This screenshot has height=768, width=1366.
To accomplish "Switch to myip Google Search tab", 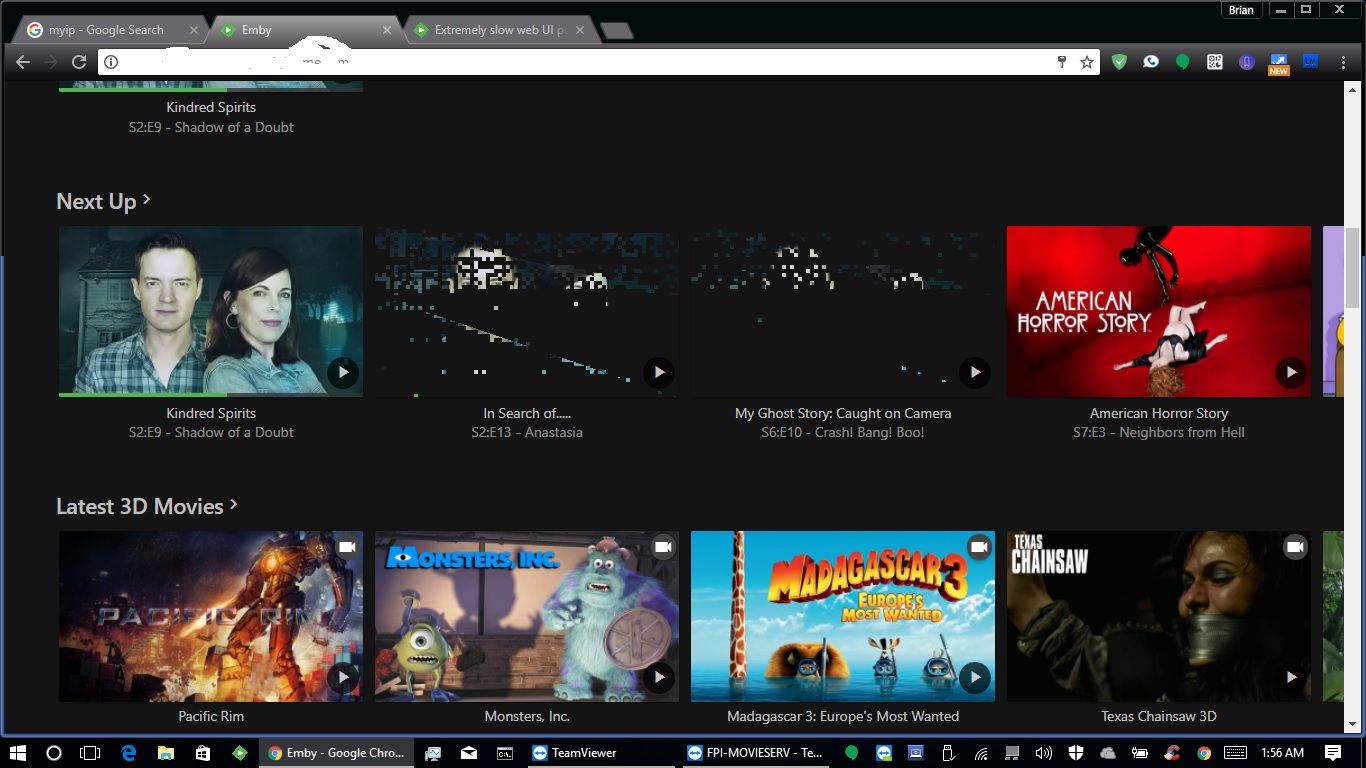I will point(105,30).
